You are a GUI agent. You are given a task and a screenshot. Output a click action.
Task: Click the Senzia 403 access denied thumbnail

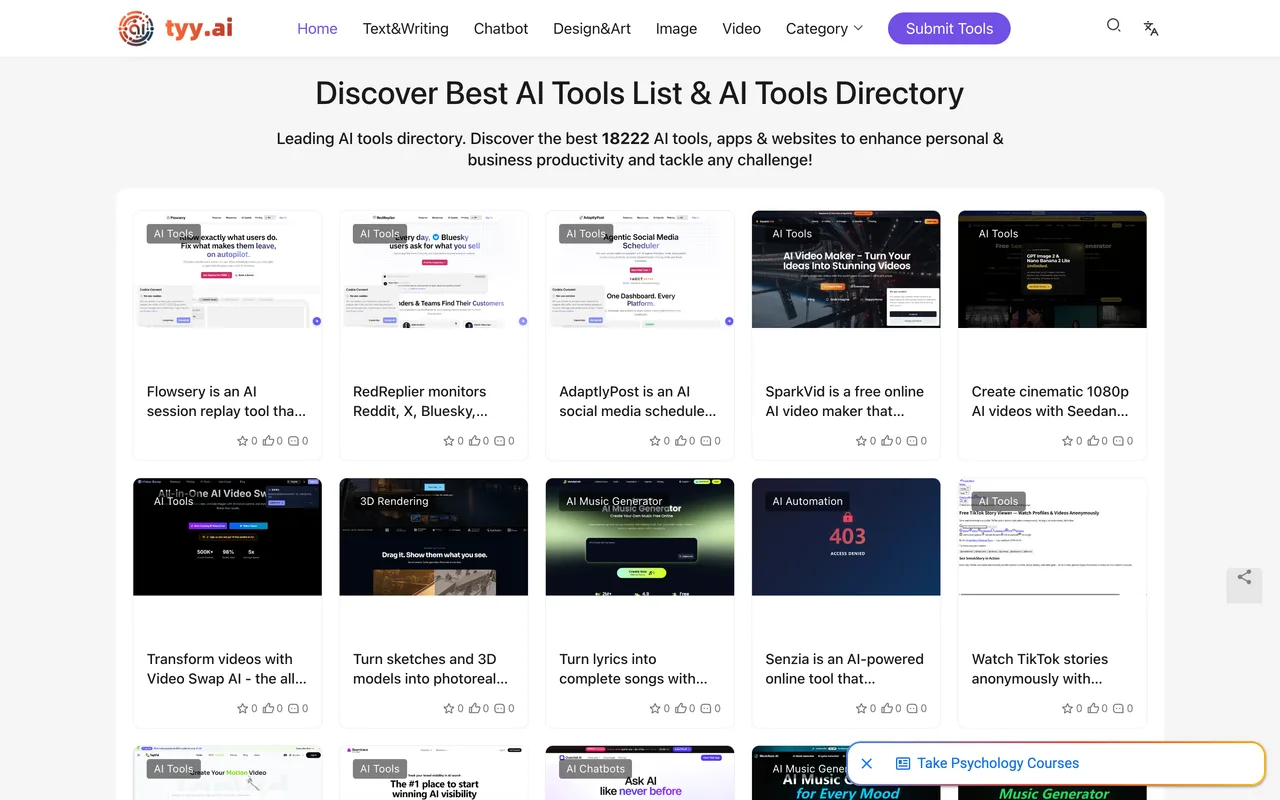[846, 537]
